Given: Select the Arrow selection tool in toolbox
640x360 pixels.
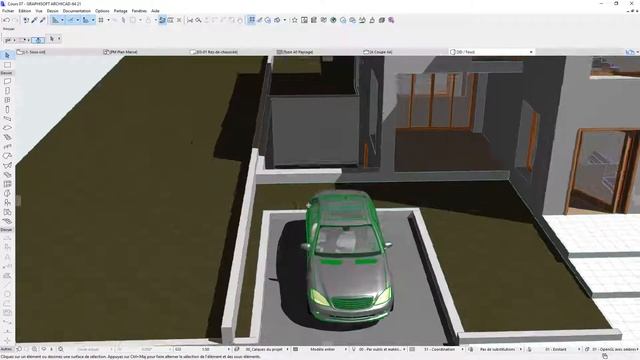Looking at the screenshot, I should (x=7, y=55).
